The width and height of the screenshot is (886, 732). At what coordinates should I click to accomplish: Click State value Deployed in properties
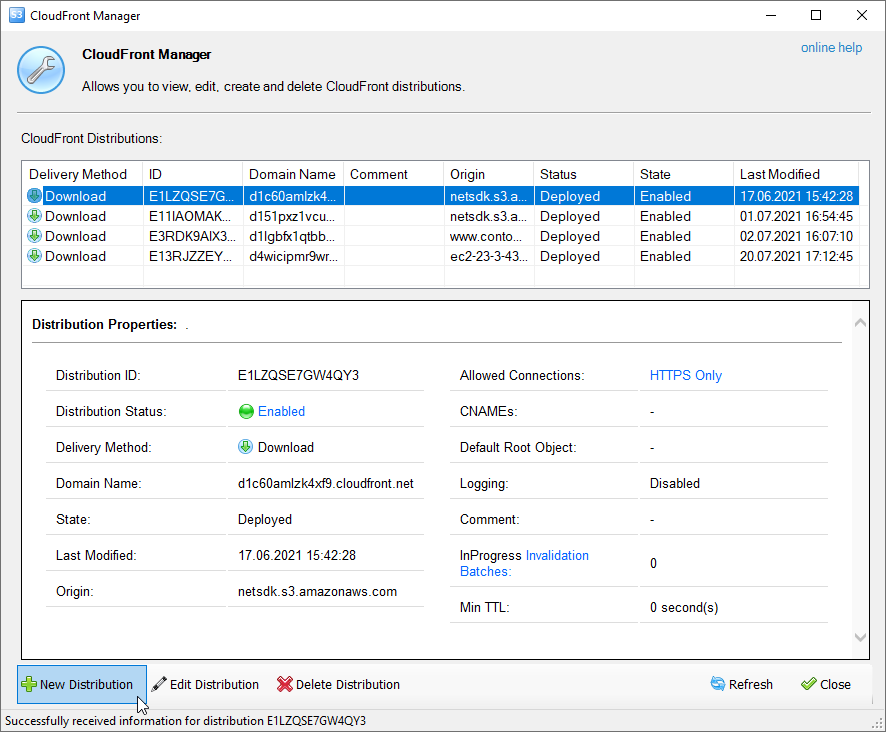(x=264, y=519)
